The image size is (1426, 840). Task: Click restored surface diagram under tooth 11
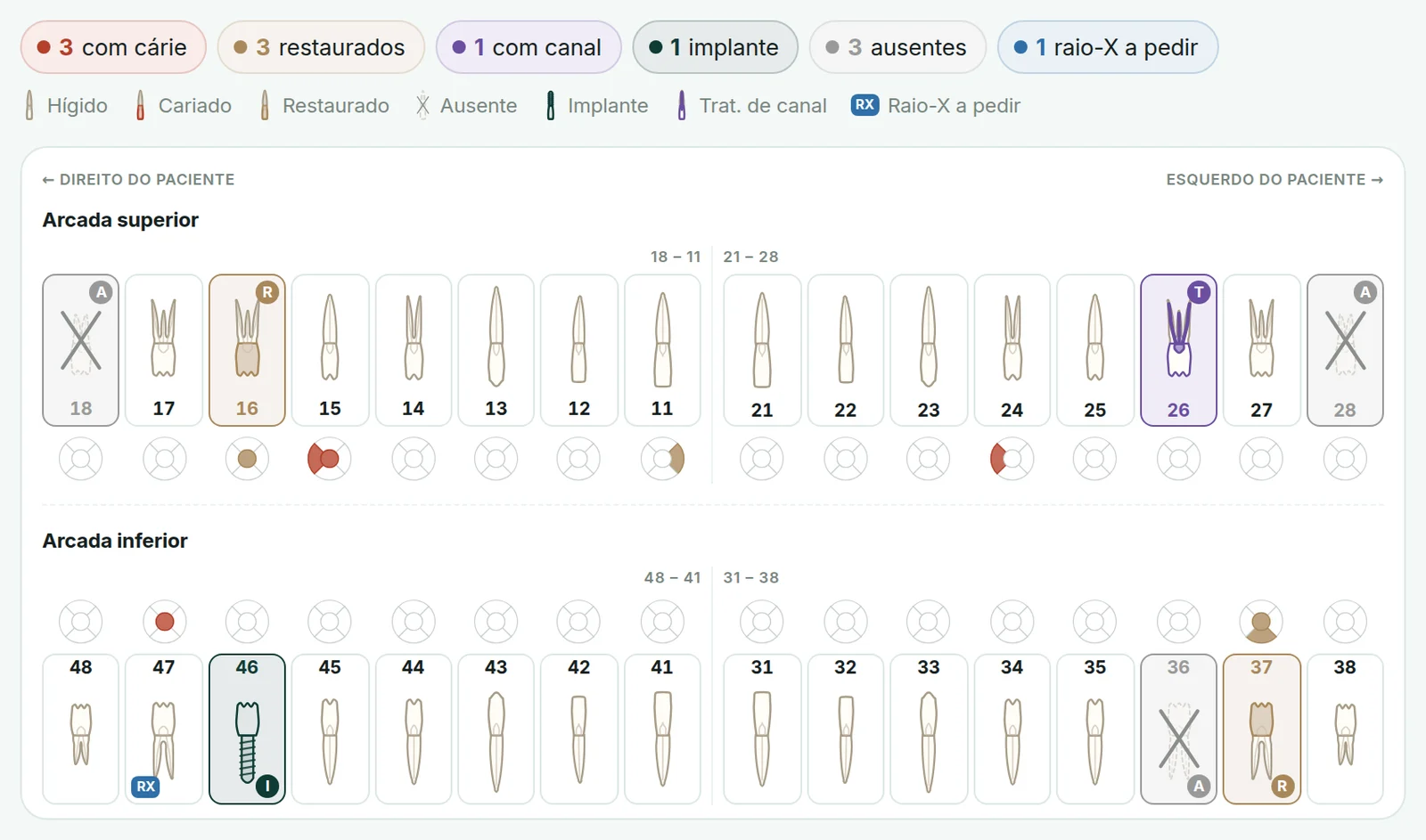pyautogui.click(x=662, y=459)
